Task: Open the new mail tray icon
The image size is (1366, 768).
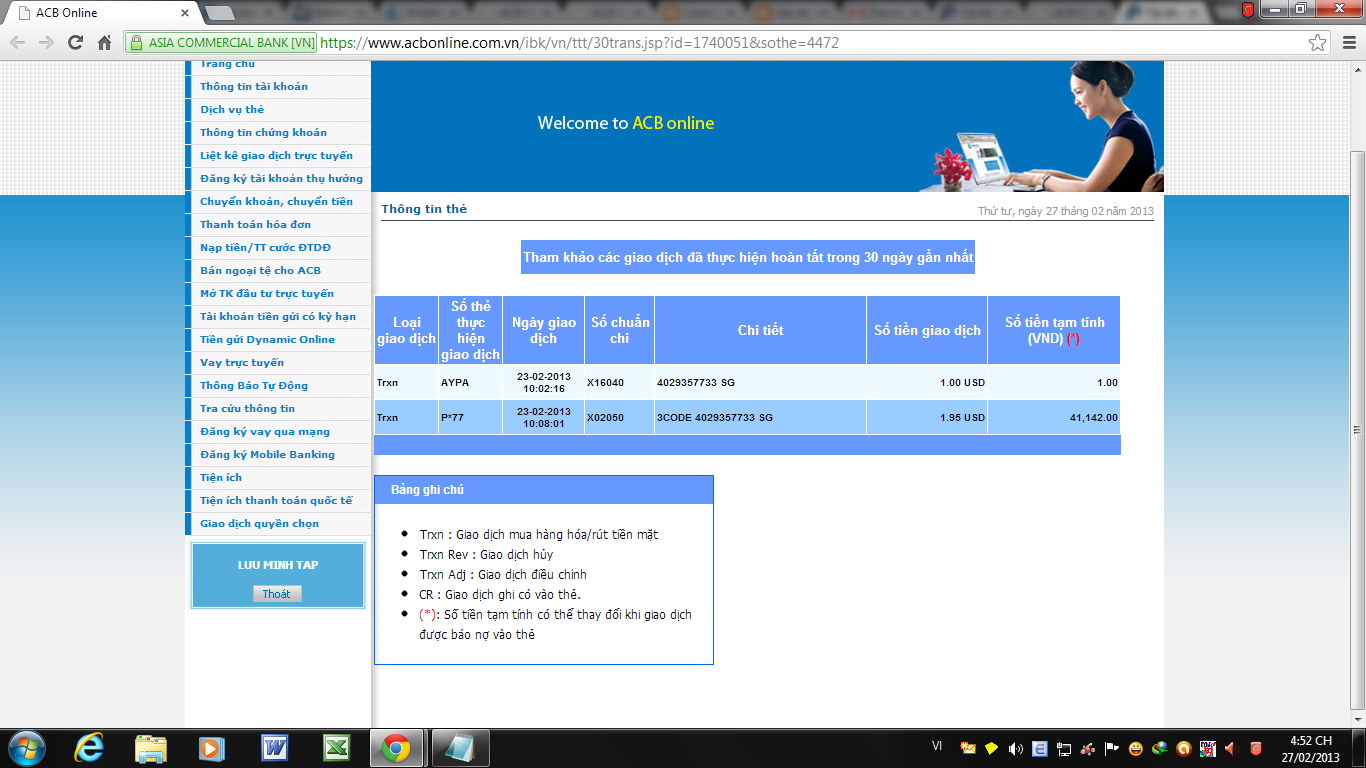Action: (x=968, y=748)
